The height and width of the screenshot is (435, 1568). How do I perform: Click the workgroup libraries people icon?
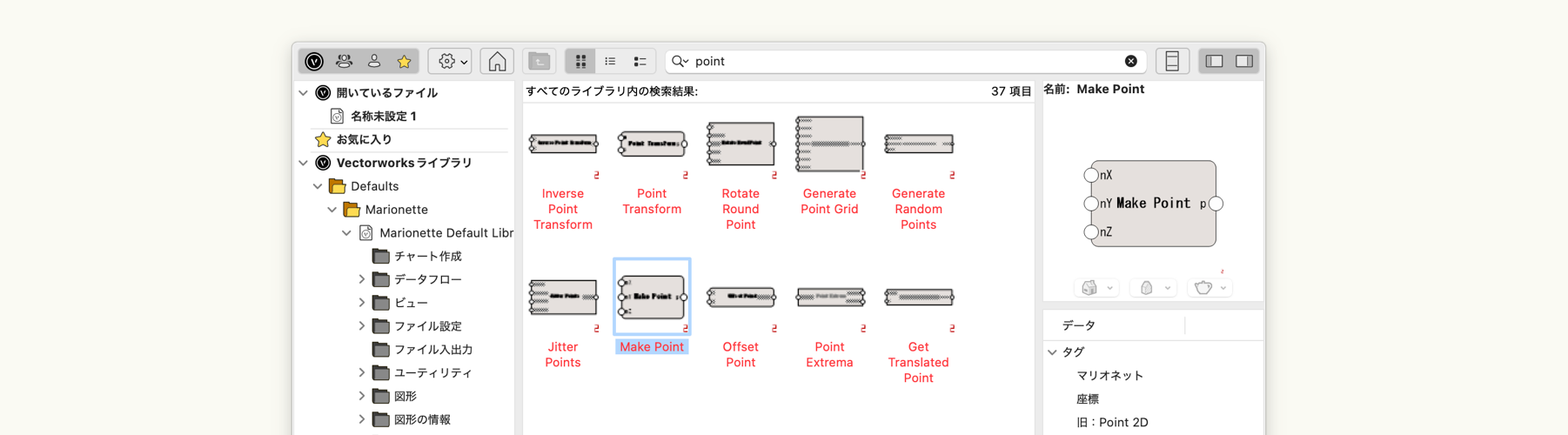344,61
